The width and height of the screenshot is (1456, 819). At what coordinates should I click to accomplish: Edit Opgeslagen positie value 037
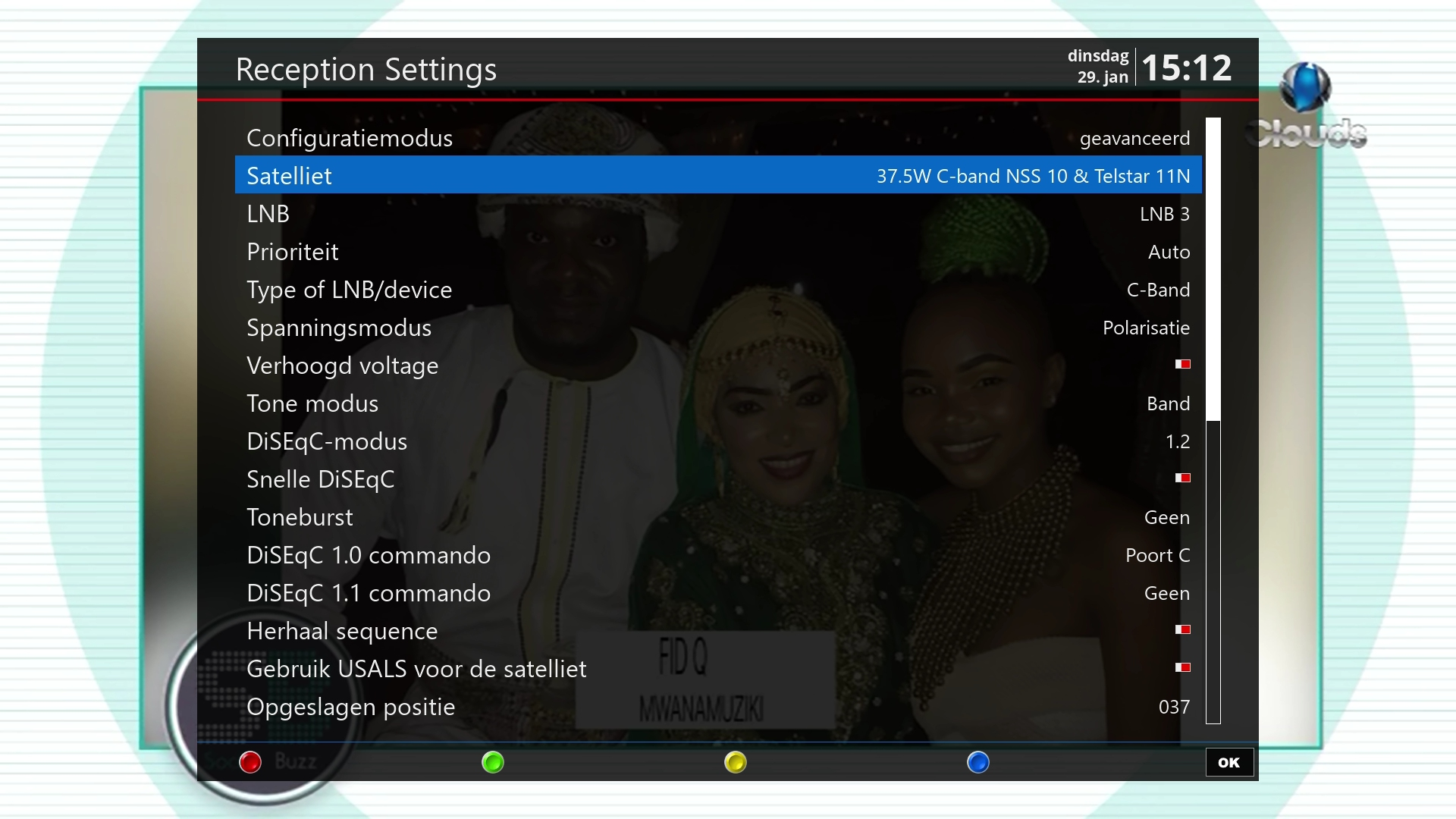coord(1173,708)
